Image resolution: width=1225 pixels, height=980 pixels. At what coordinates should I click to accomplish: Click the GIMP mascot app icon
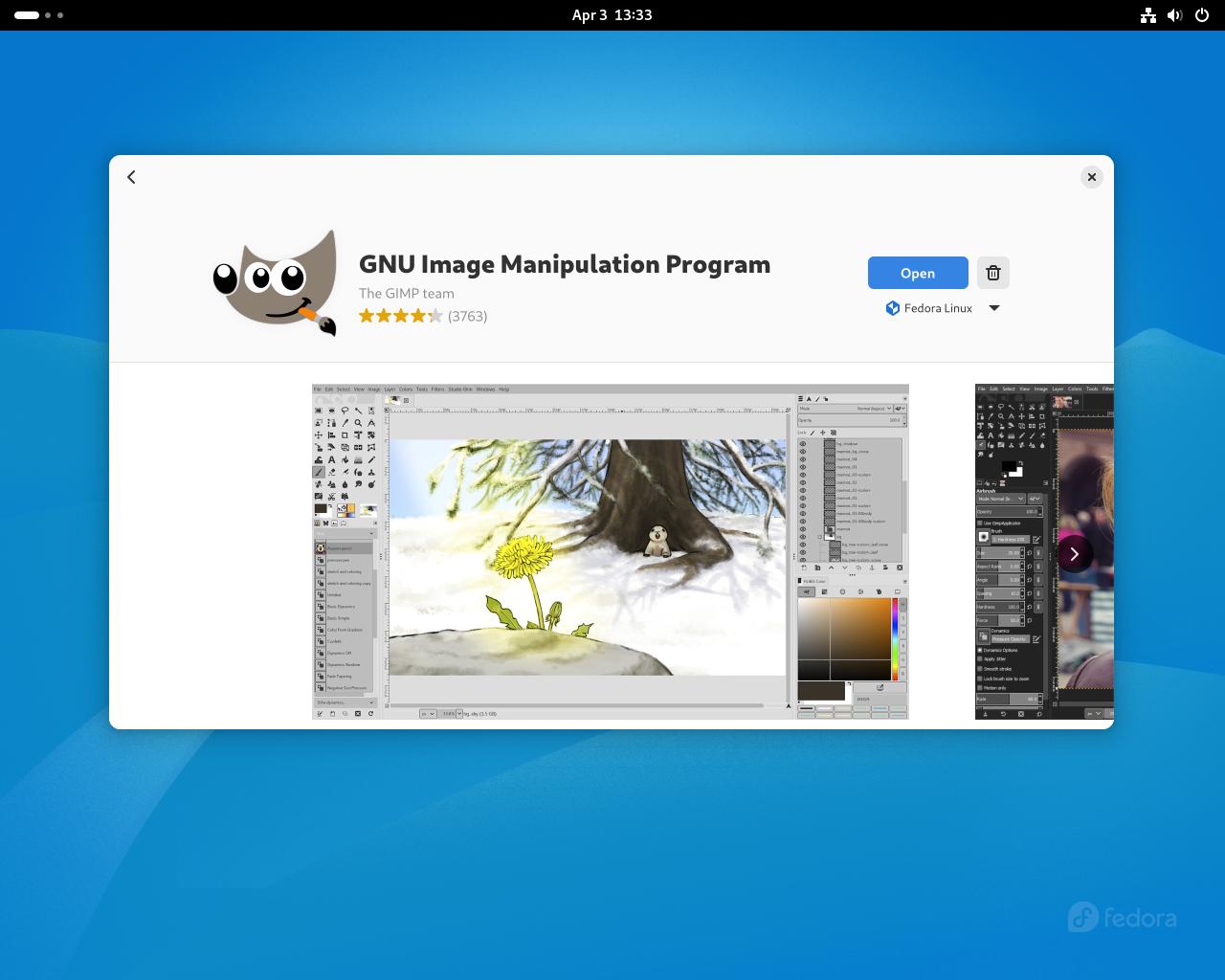click(277, 282)
